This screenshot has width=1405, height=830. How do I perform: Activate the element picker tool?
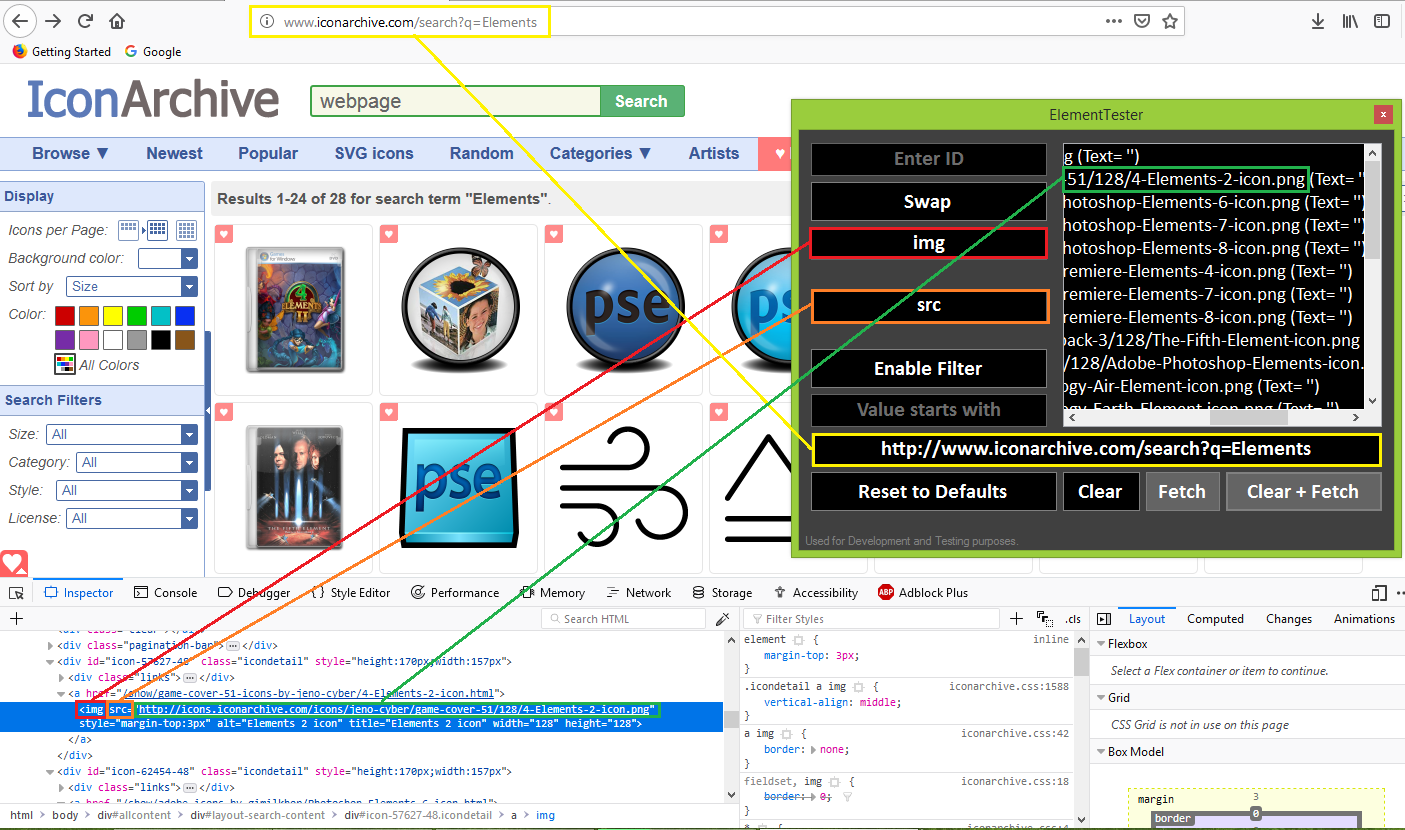pyautogui.click(x=16, y=592)
